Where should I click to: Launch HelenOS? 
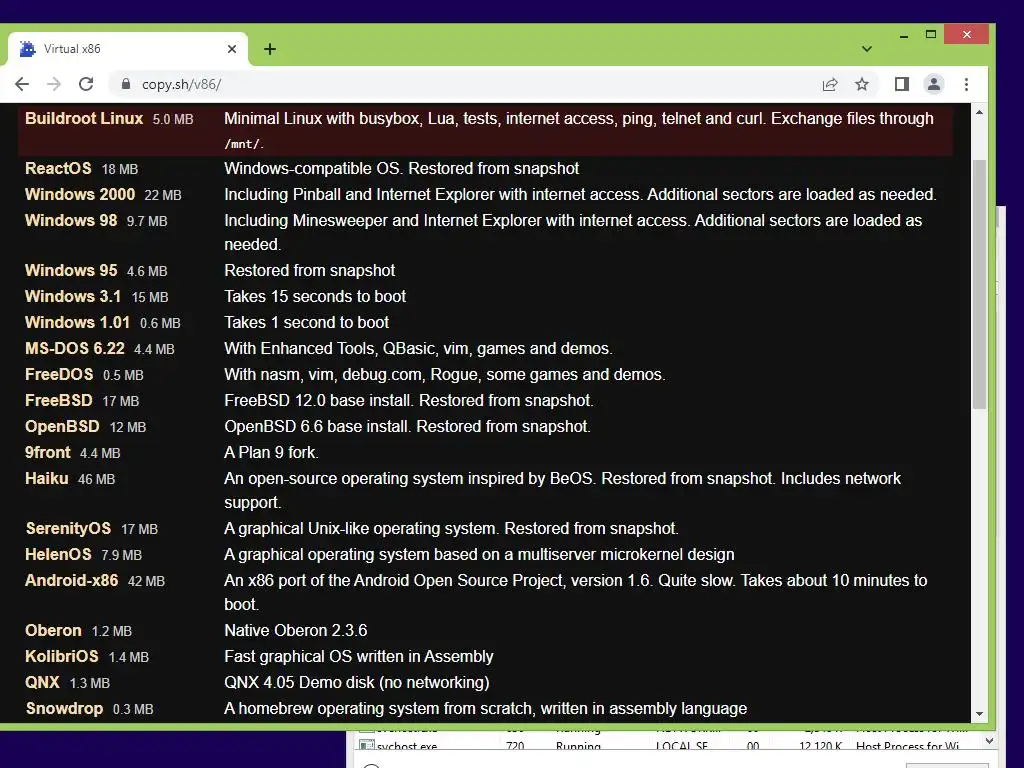(58, 554)
